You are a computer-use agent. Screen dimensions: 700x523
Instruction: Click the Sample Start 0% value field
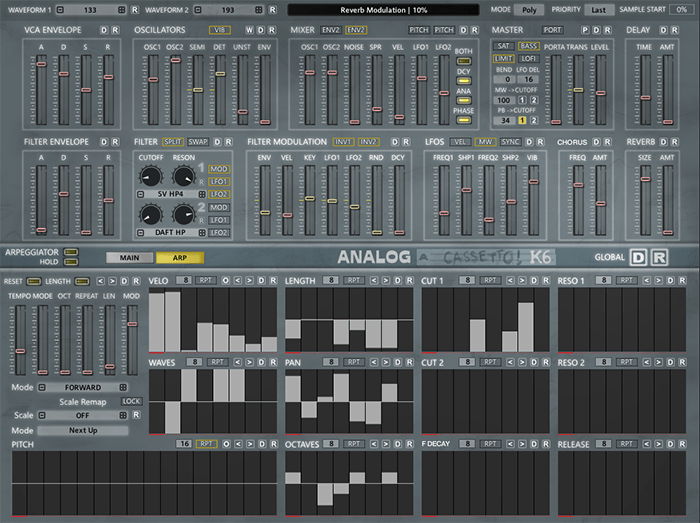pos(681,9)
